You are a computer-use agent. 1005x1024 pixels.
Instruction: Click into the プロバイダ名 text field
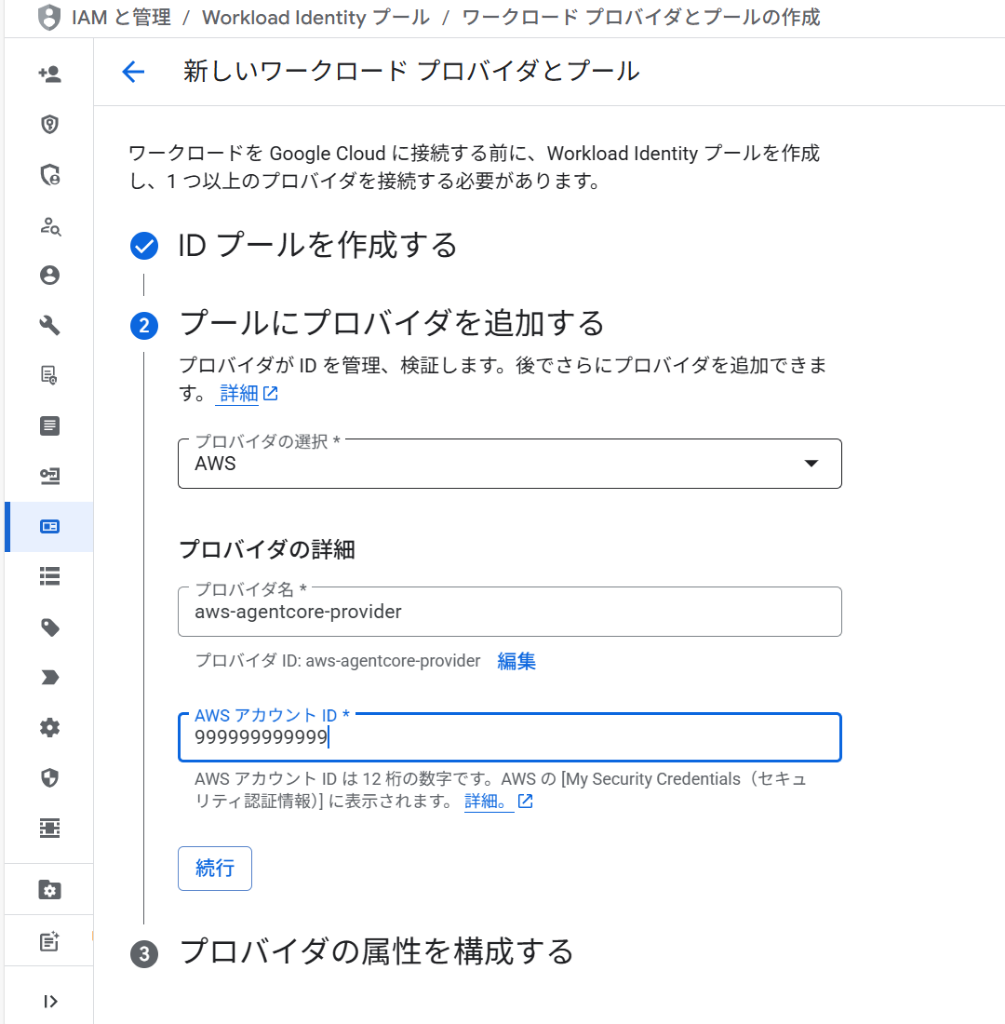pos(510,612)
